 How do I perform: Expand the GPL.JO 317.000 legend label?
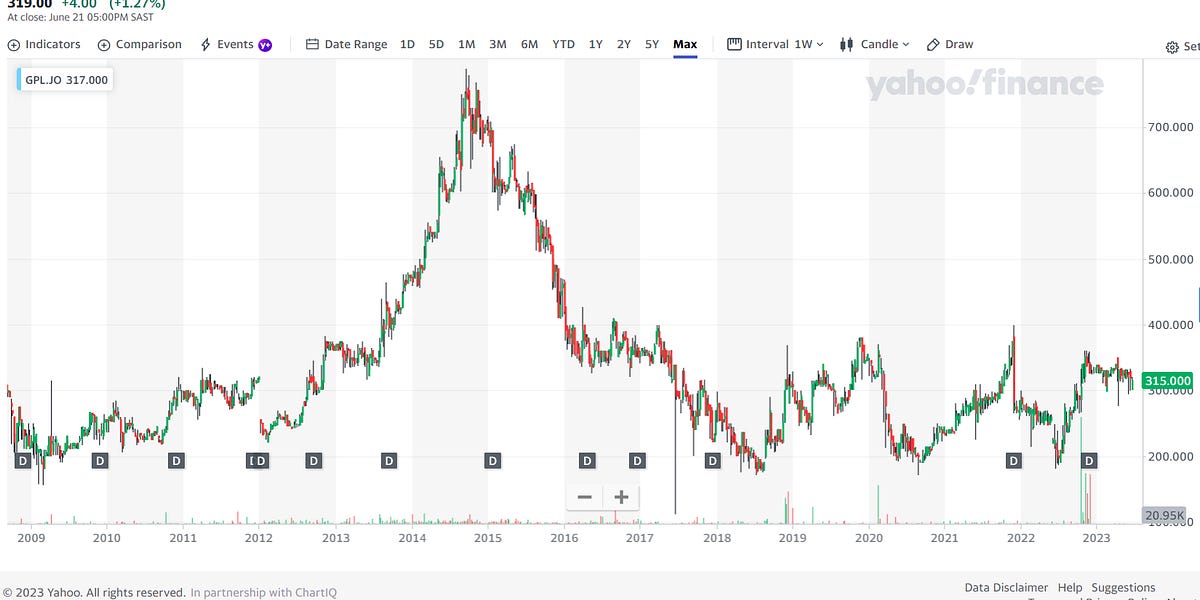pyautogui.click(x=64, y=78)
